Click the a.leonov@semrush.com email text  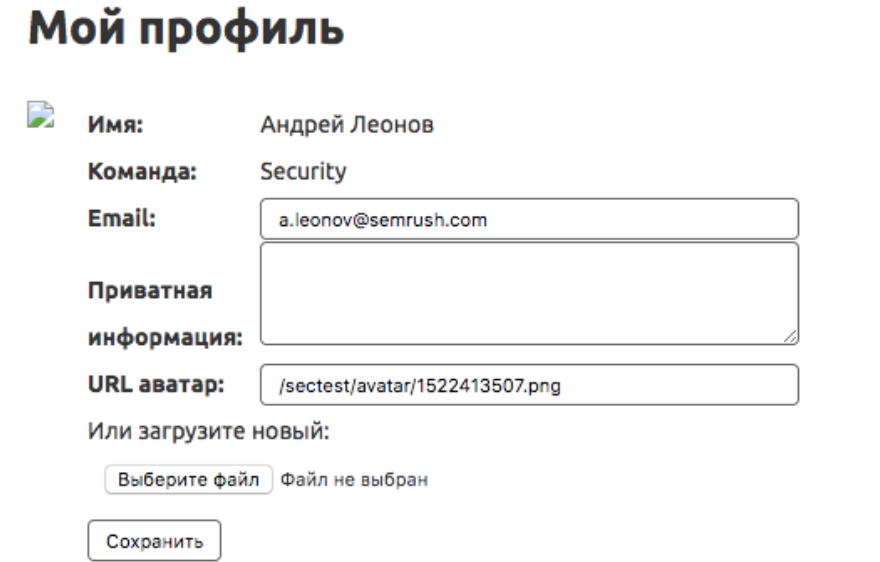click(x=382, y=220)
